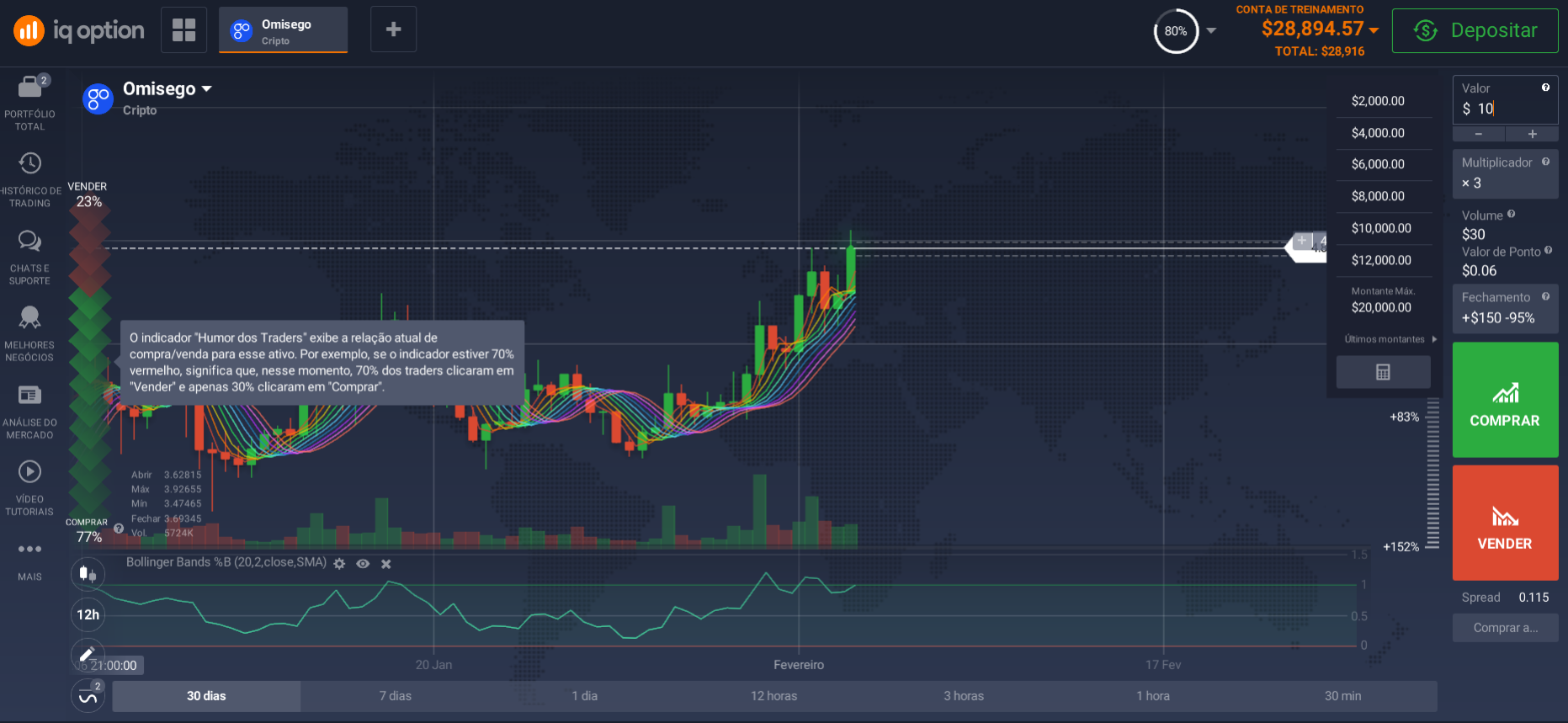
Task: Open Bollinger Bands %B settings gear
Action: click(339, 564)
